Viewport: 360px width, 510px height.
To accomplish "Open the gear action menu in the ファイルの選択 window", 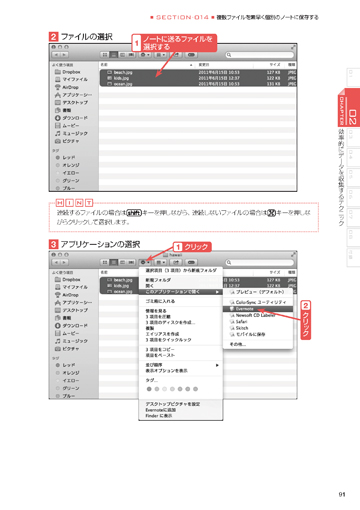I will (145, 55).
